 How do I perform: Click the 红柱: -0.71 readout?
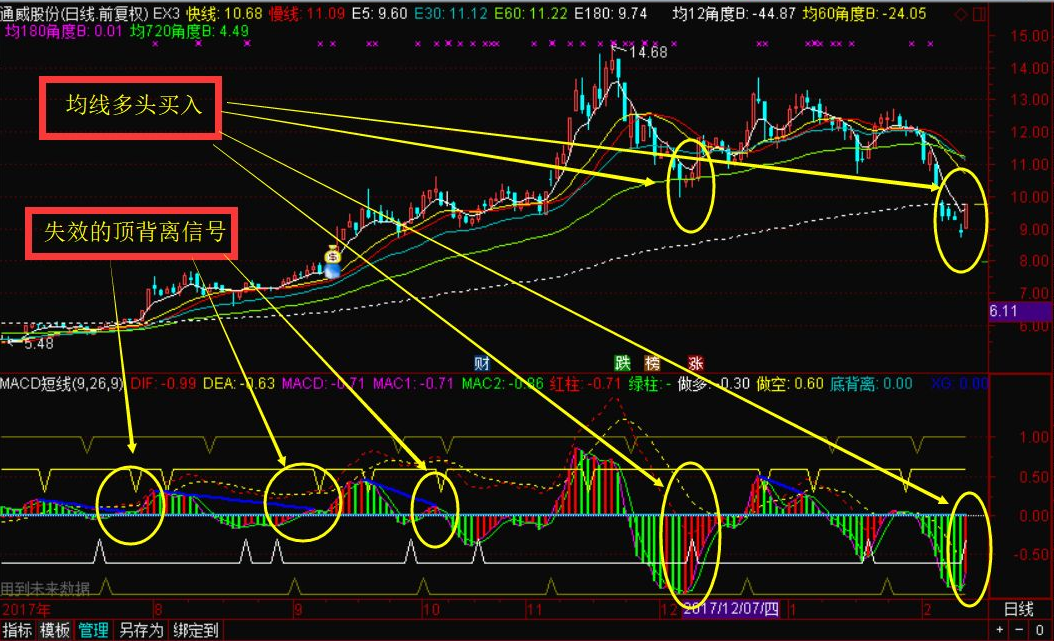(585, 384)
